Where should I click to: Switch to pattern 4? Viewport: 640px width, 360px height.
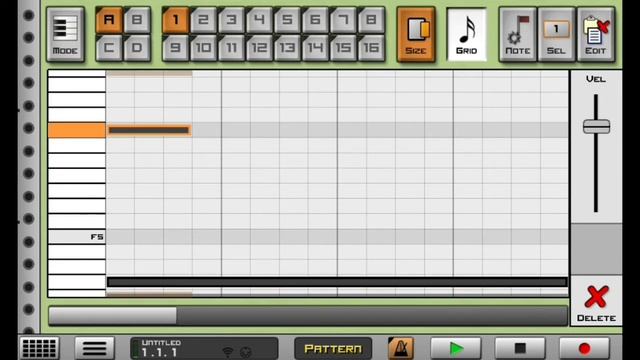(259, 20)
